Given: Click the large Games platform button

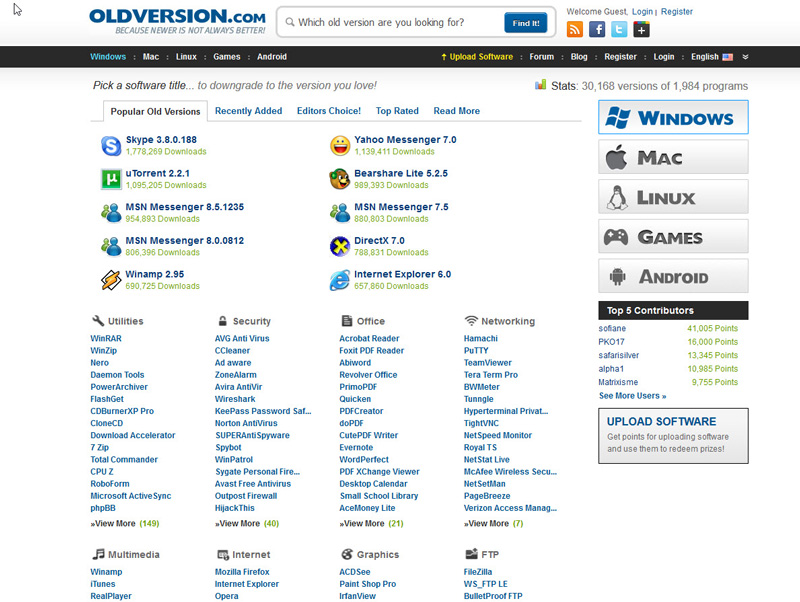Looking at the screenshot, I should tap(673, 236).
